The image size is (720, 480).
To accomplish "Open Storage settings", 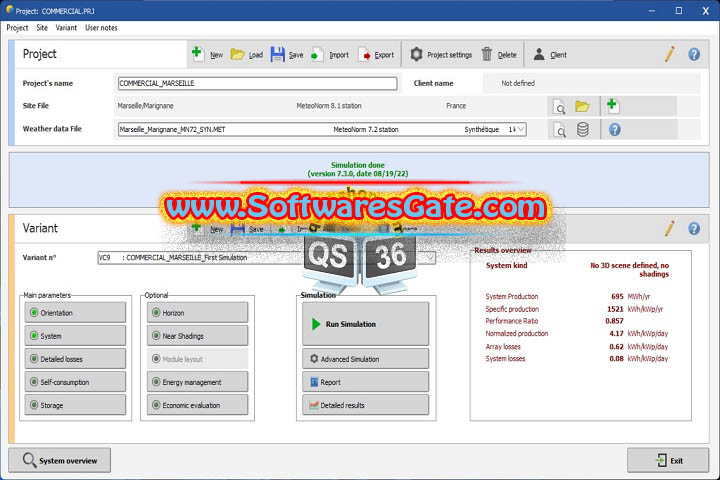I will coord(75,405).
